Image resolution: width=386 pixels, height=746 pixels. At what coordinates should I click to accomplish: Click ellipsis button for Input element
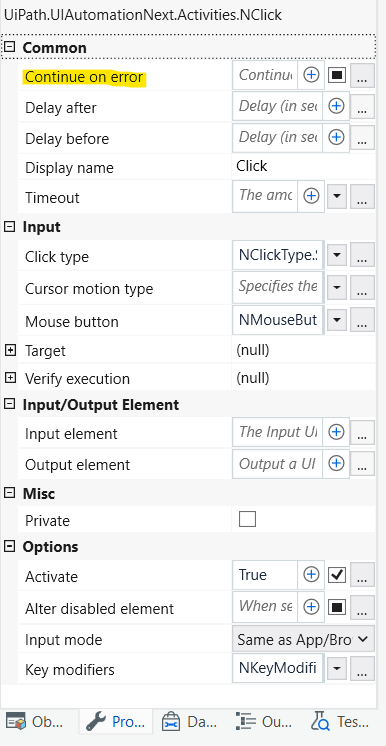(362, 433)
